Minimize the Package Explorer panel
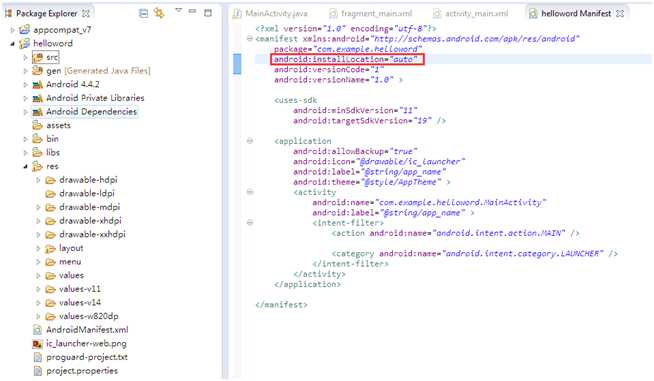Viewport: 654px width, 381px height. [192, 11]
